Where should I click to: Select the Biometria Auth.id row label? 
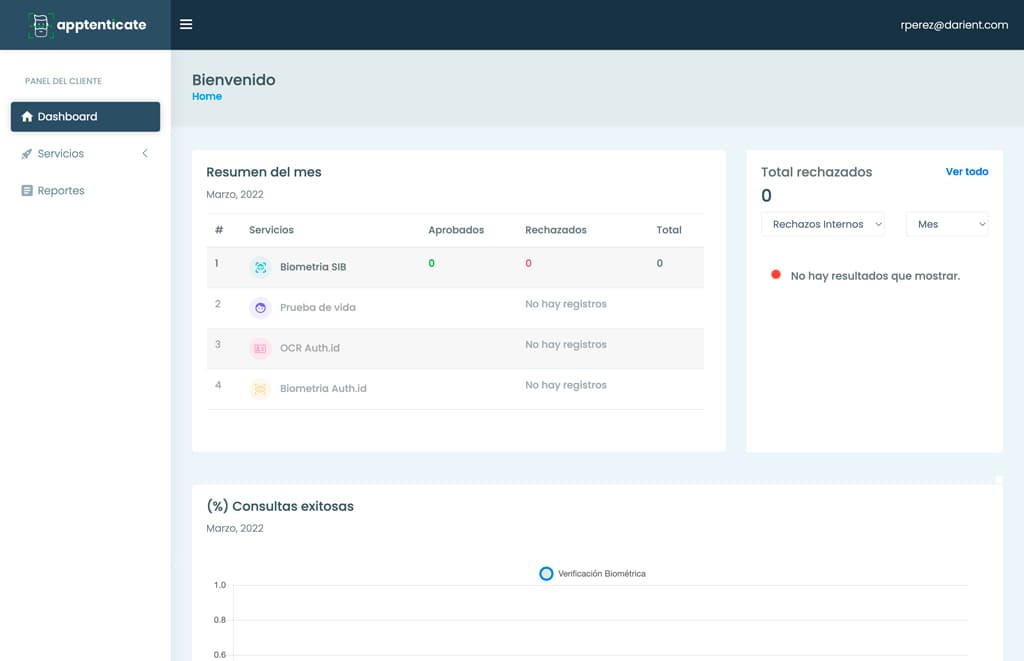[323, 389]
